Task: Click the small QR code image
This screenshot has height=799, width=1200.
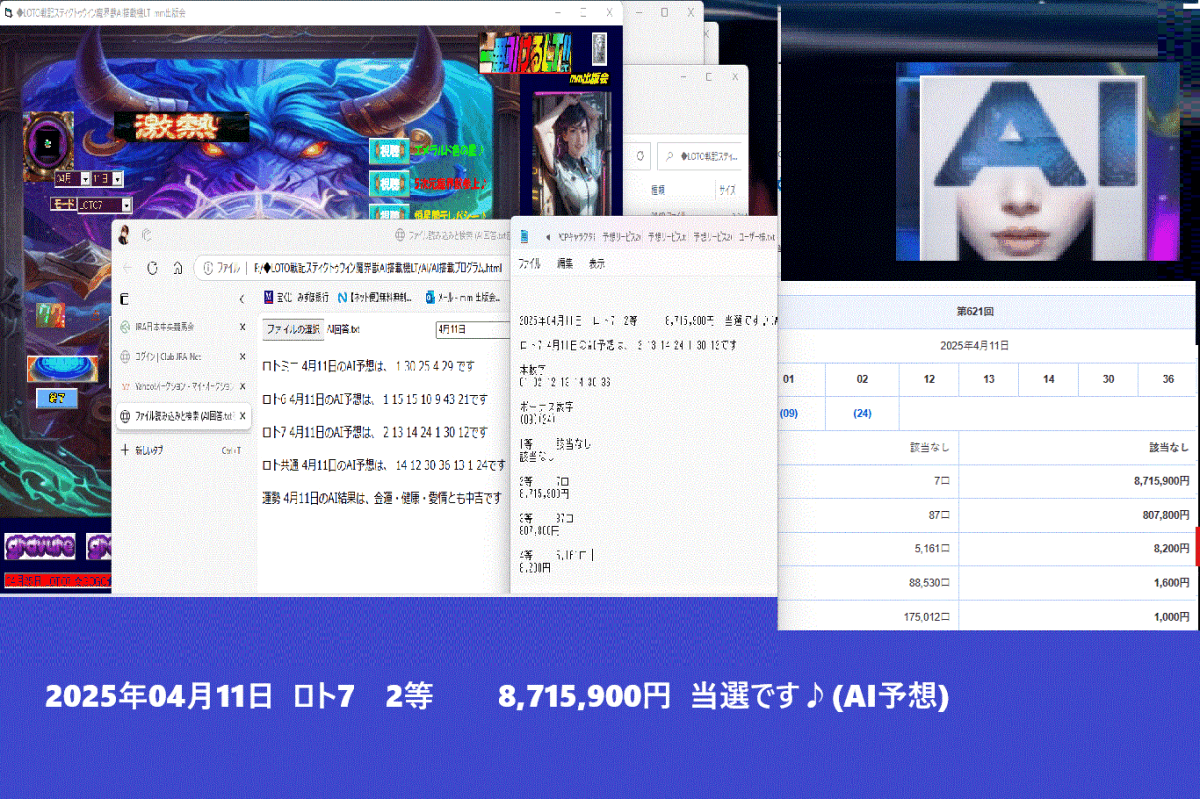Action: (599, 48)
